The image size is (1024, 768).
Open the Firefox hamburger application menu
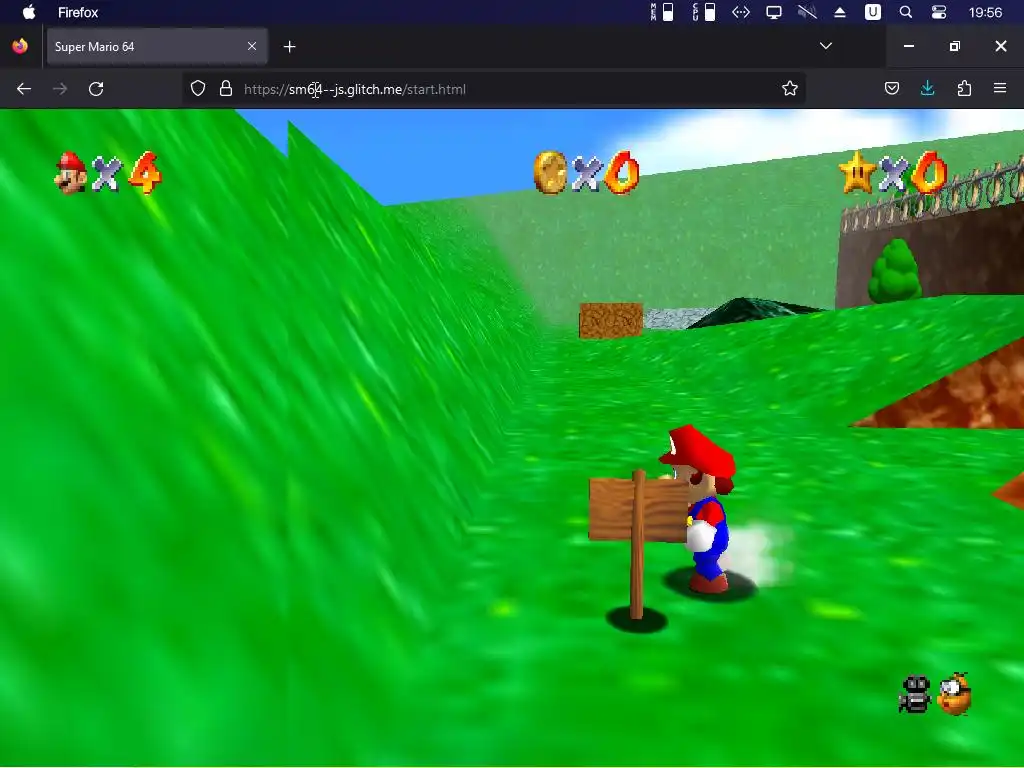tap(1000, 88)
